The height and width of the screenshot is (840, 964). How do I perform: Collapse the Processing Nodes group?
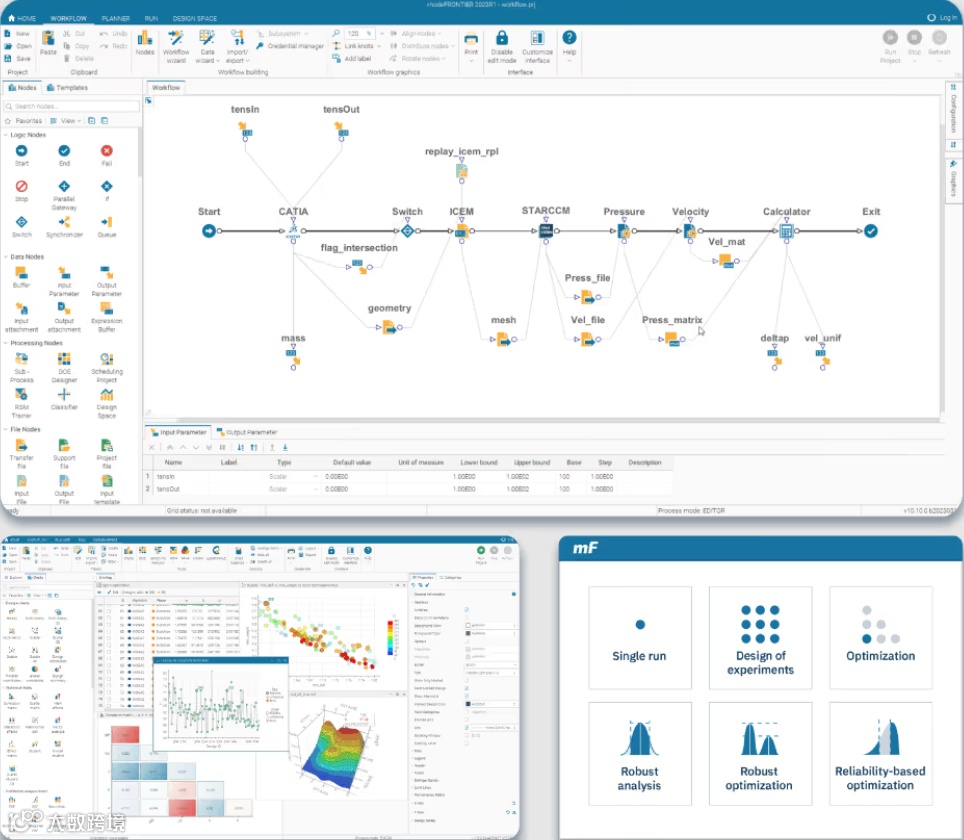(x=6, y=343)
